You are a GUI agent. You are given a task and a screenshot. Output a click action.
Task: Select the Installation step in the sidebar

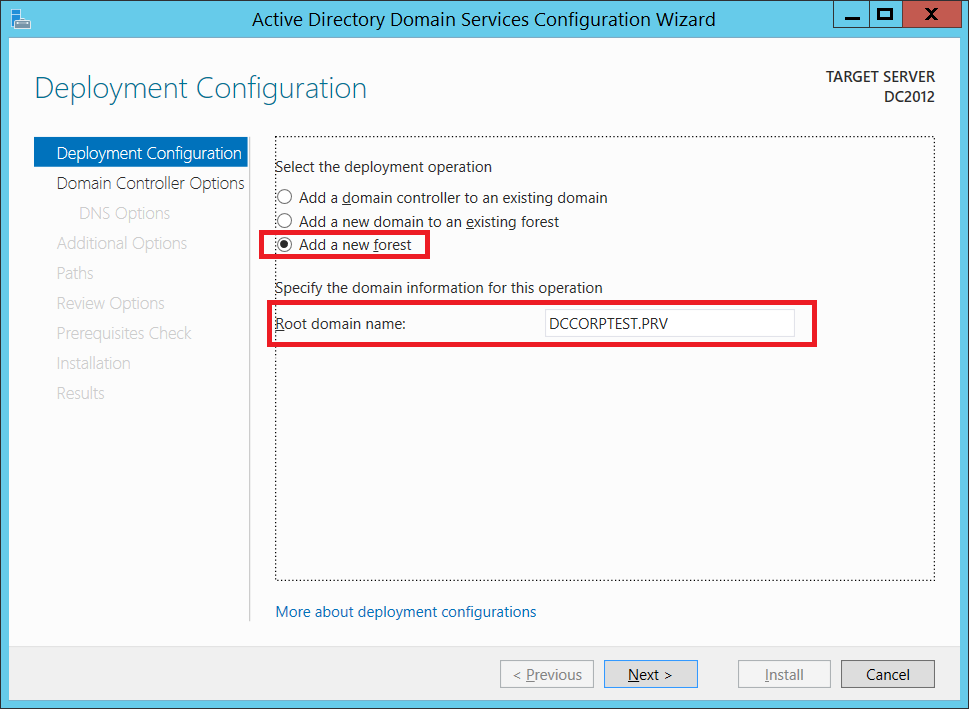coord(93,363)
